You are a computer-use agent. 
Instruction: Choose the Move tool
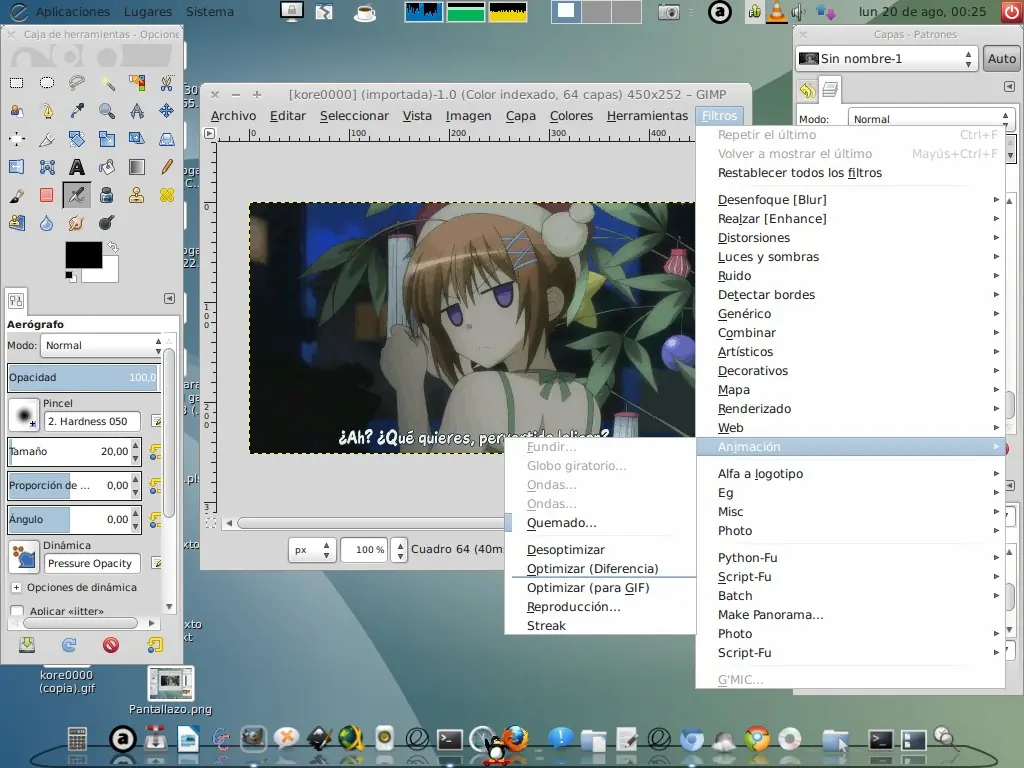tap(167, 111)
